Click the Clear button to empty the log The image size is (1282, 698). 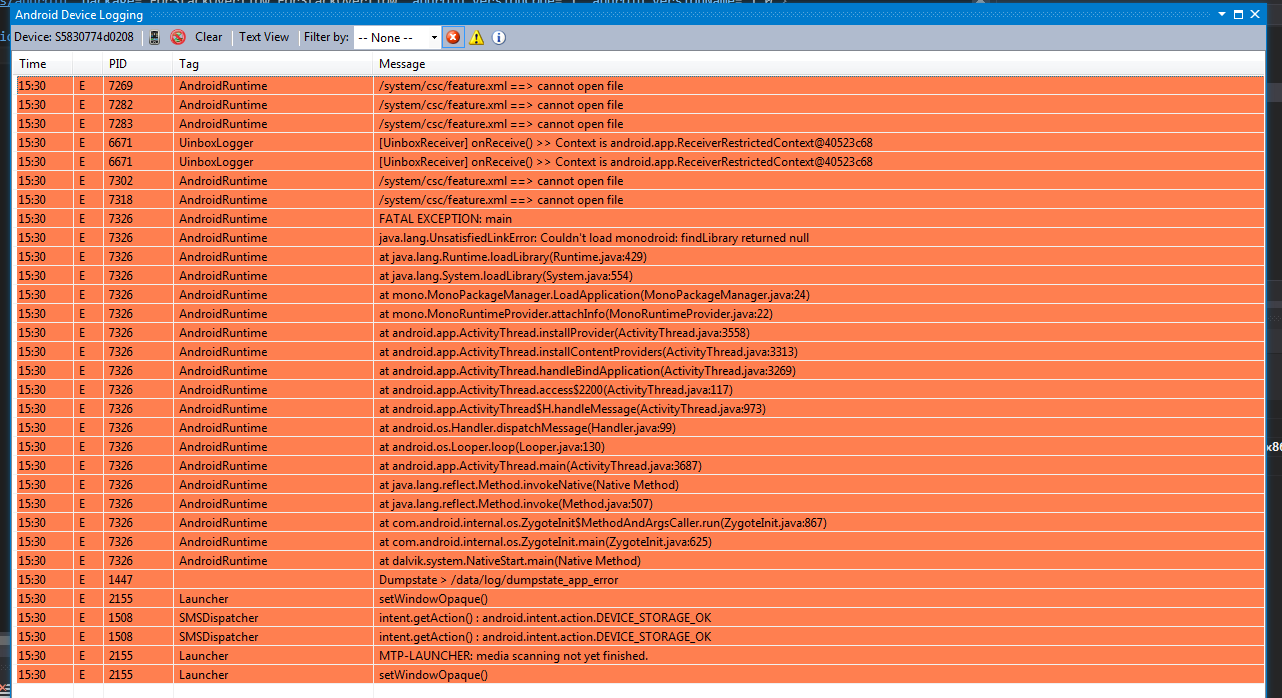pos(208,37)
